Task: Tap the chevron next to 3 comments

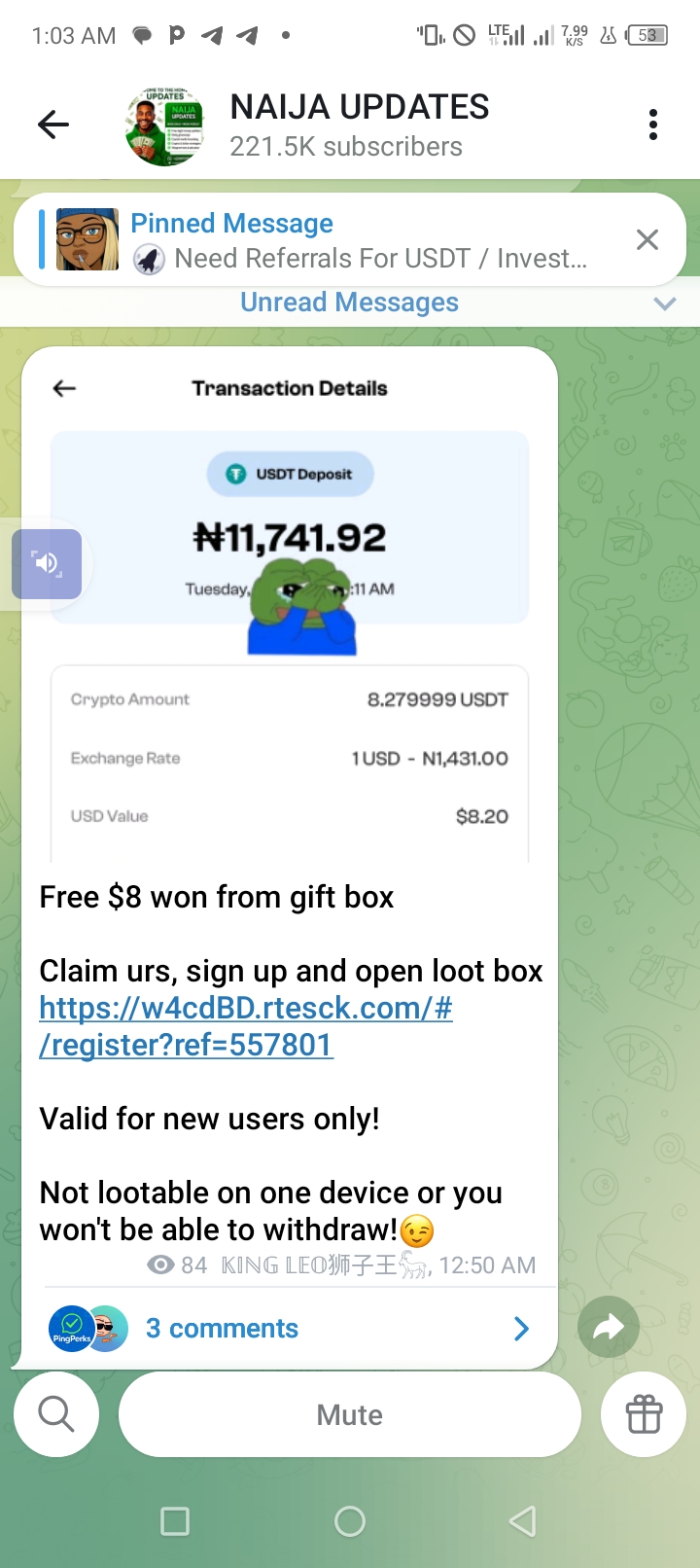Action: [x=522, y=1329]
